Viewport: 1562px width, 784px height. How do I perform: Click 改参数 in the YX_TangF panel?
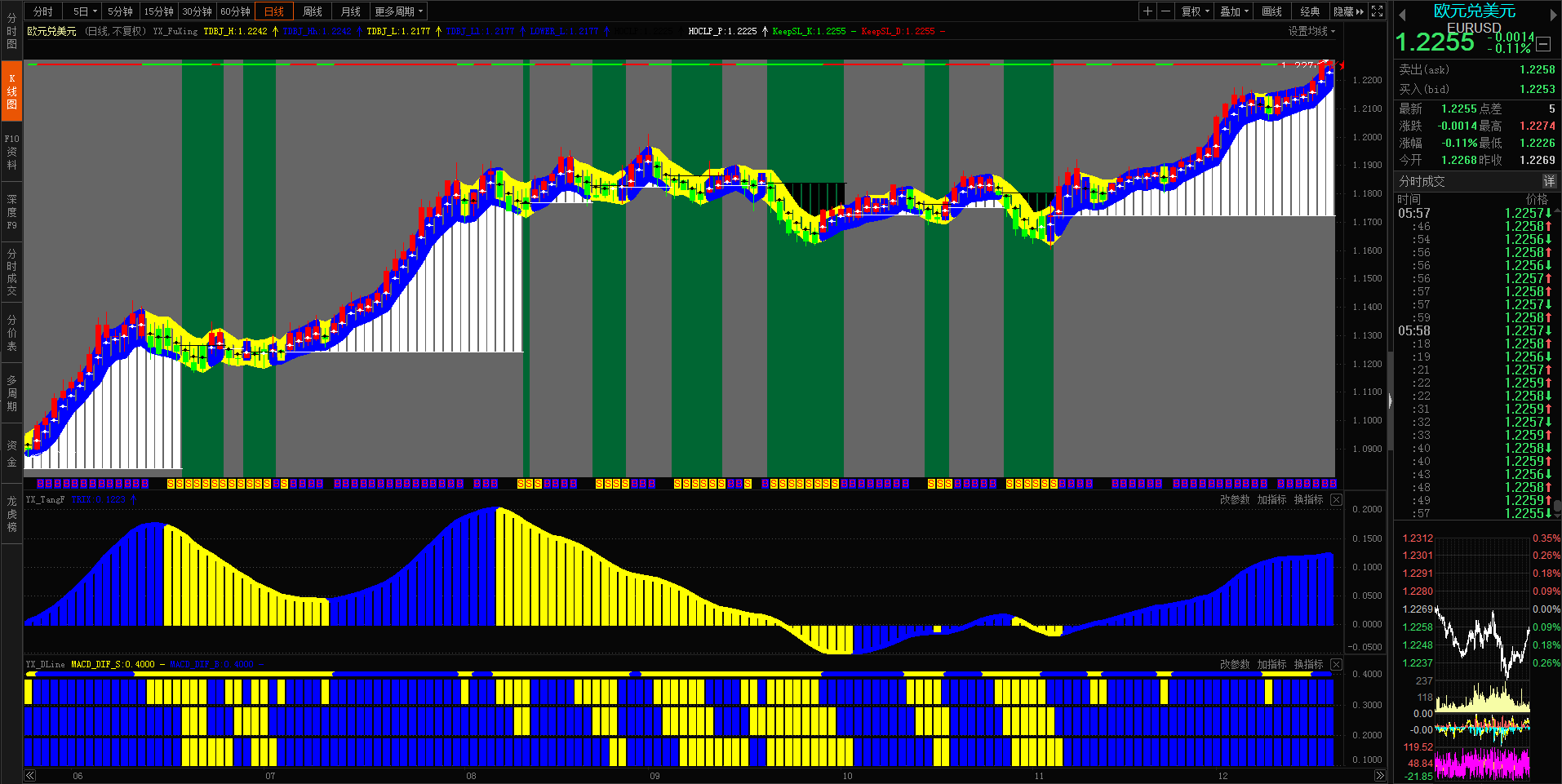point(1235,500)
